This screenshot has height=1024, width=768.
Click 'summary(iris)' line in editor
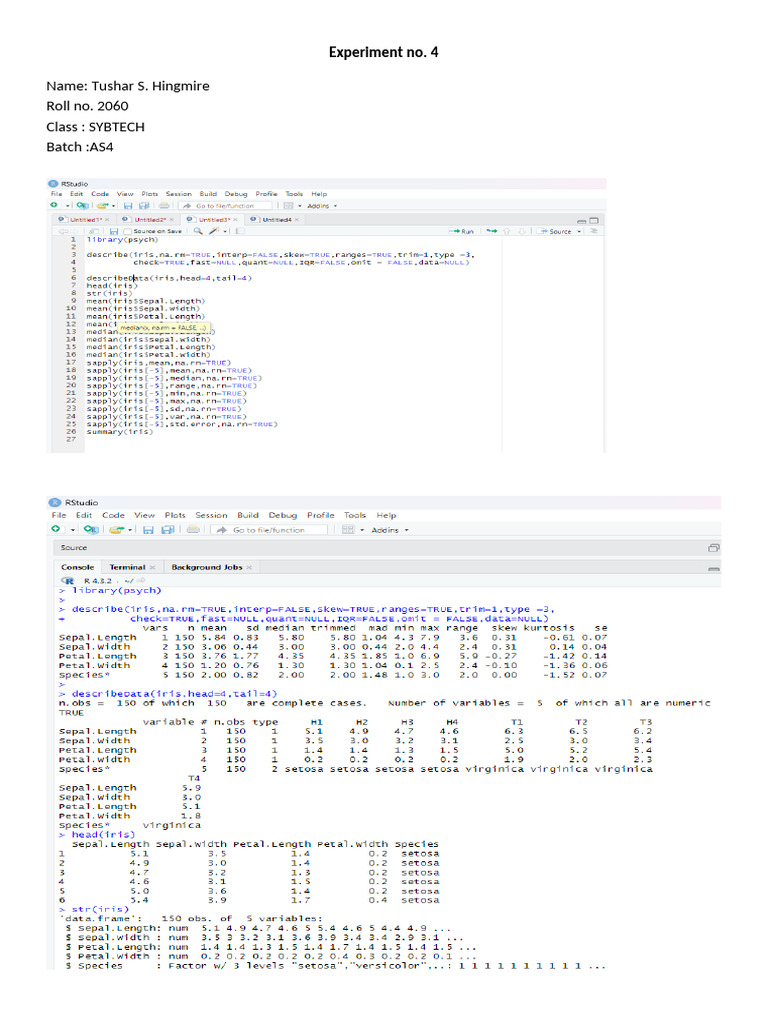(120, 432)
